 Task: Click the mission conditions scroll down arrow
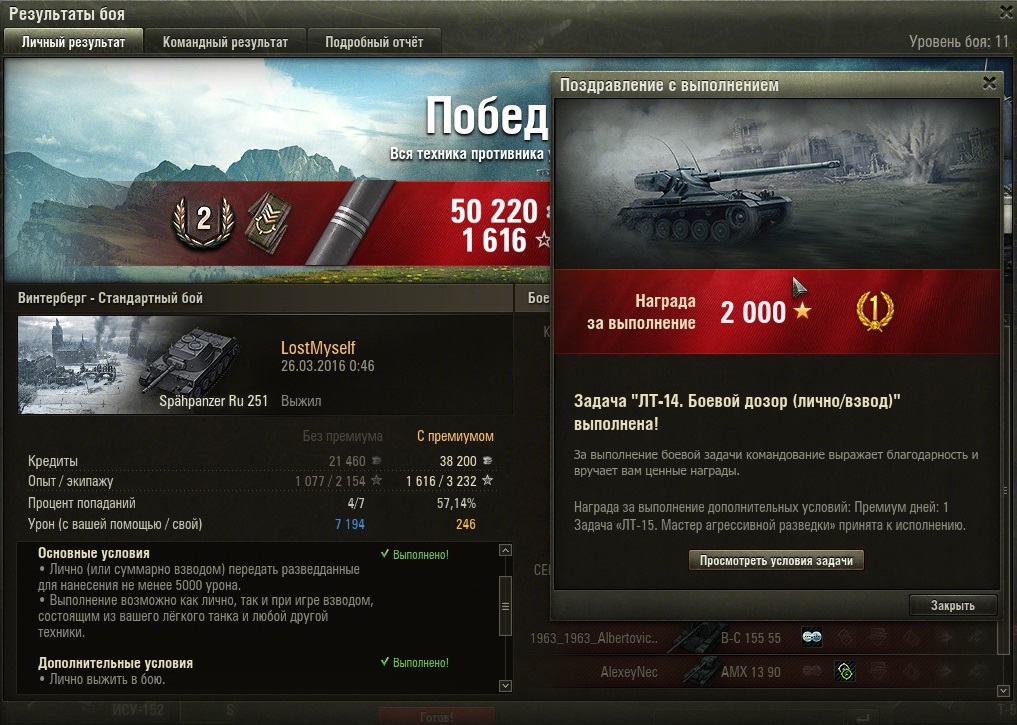click(x=505, y=685)
